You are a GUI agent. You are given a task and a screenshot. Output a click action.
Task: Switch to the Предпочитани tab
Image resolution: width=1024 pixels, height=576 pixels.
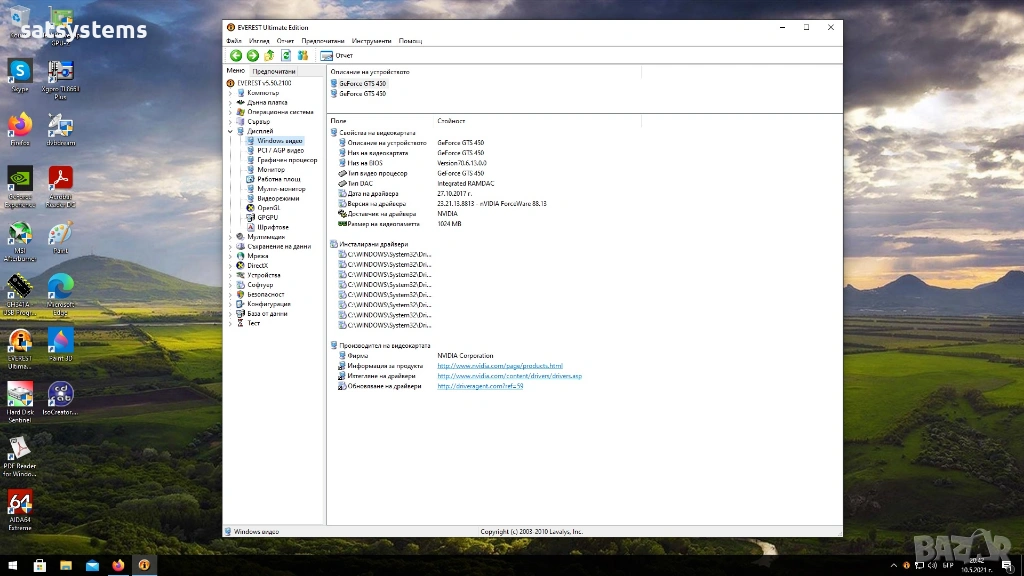(x=273, y=71)
